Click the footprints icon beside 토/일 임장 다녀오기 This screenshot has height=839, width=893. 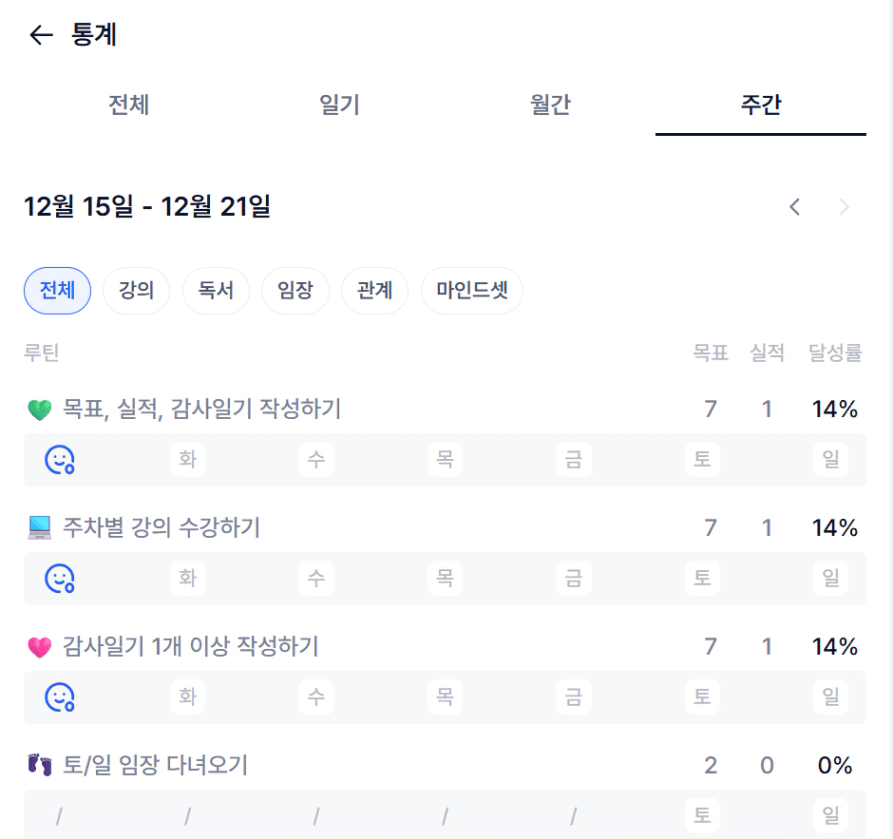tap(39, 766)
